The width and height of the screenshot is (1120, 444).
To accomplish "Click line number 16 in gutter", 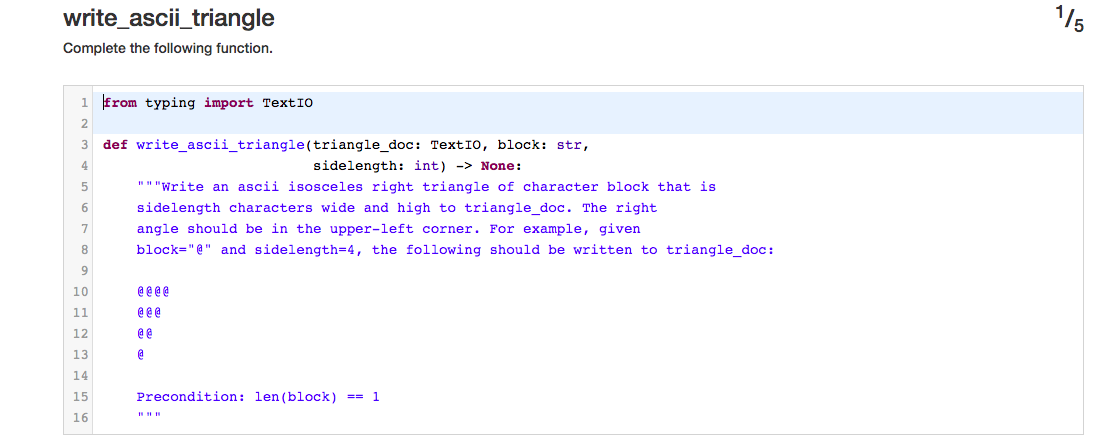I will click(81, 418).
